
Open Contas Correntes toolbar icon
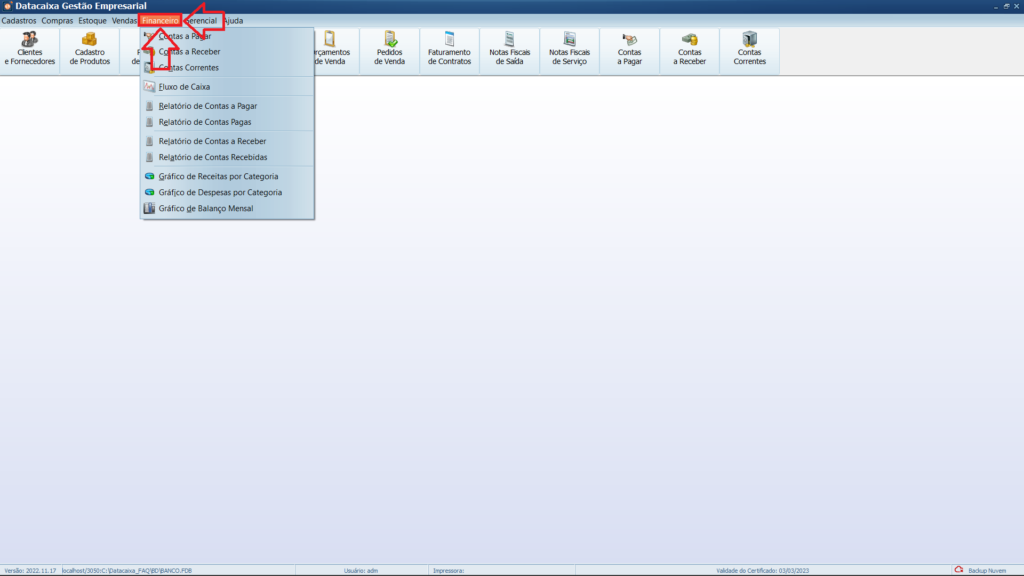click(x=749, y=50)
